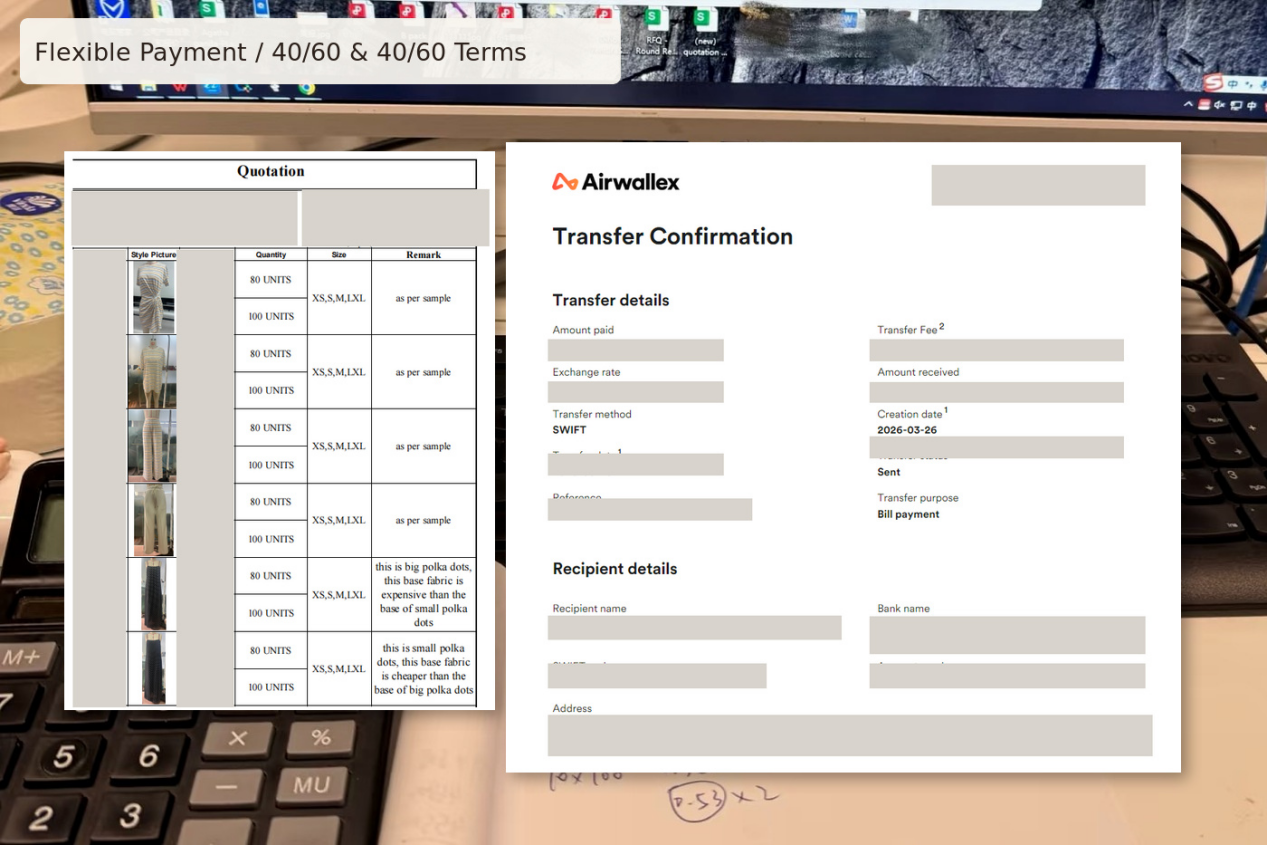Open the beige trousers style picture
The height and width of the screenshot is (845, 1267).
click(x=154, y=520)
